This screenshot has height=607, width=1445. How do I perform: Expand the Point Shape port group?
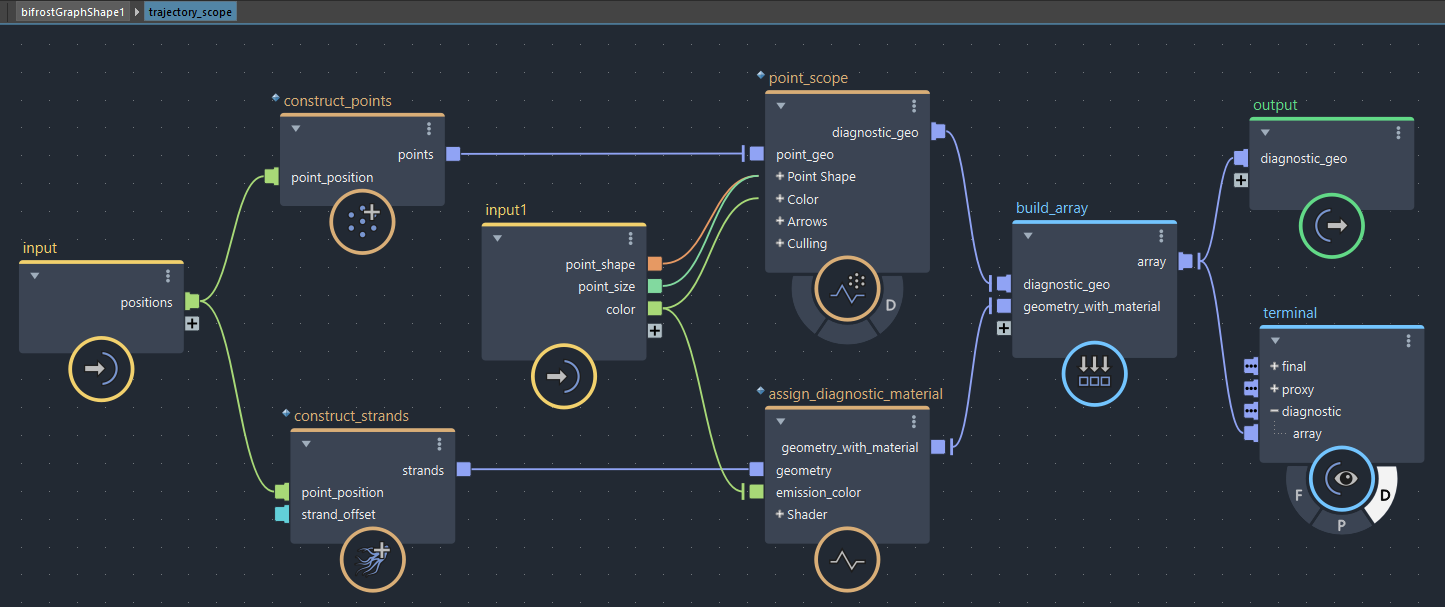[x=780, y=177]
